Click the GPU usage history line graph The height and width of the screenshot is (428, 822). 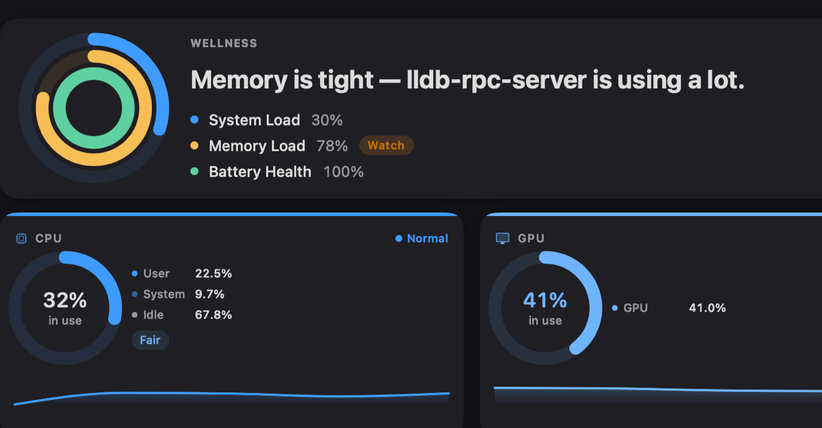(658, 394)
